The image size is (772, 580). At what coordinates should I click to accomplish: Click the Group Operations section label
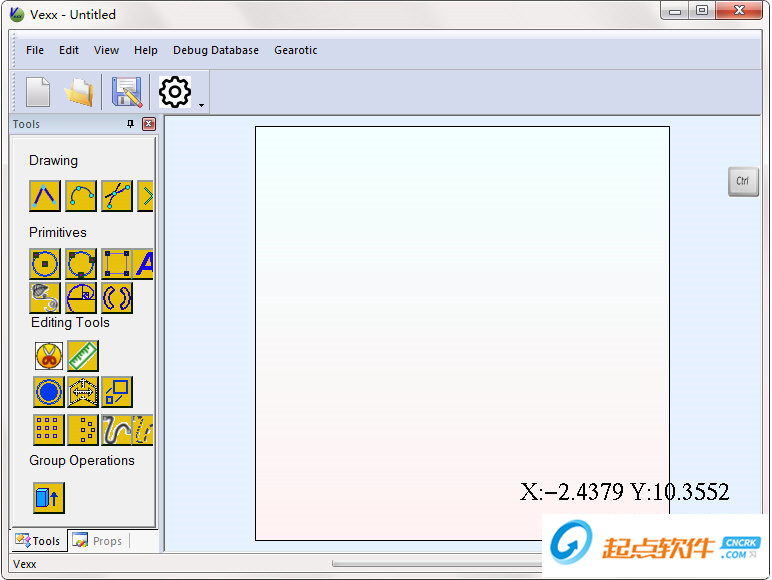[82, 460]
